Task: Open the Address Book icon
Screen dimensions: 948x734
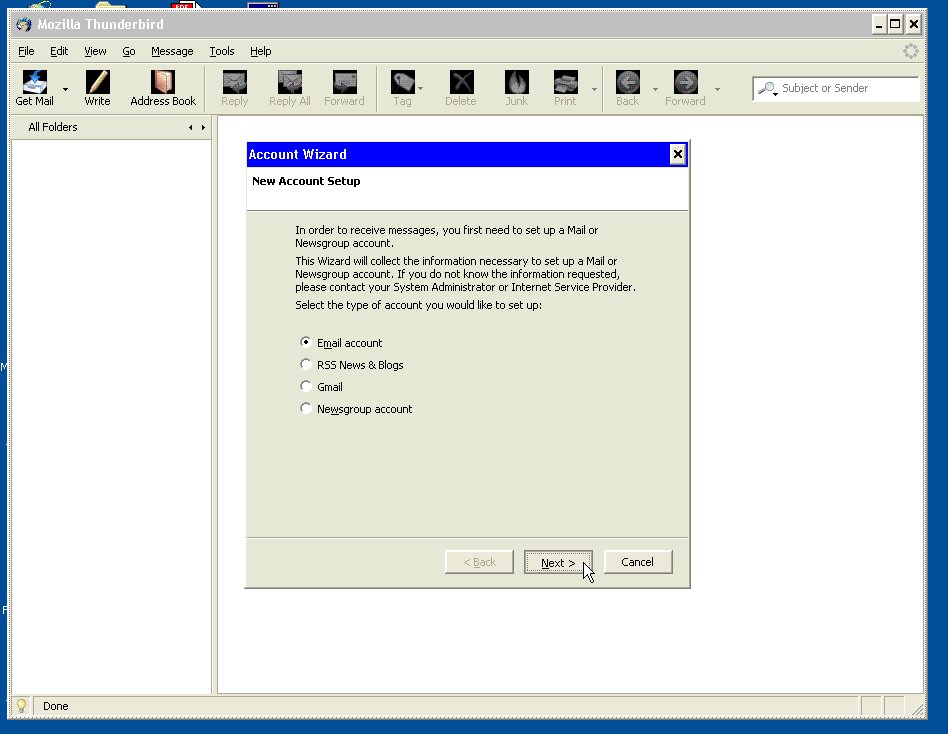Action: pos(163,87)
